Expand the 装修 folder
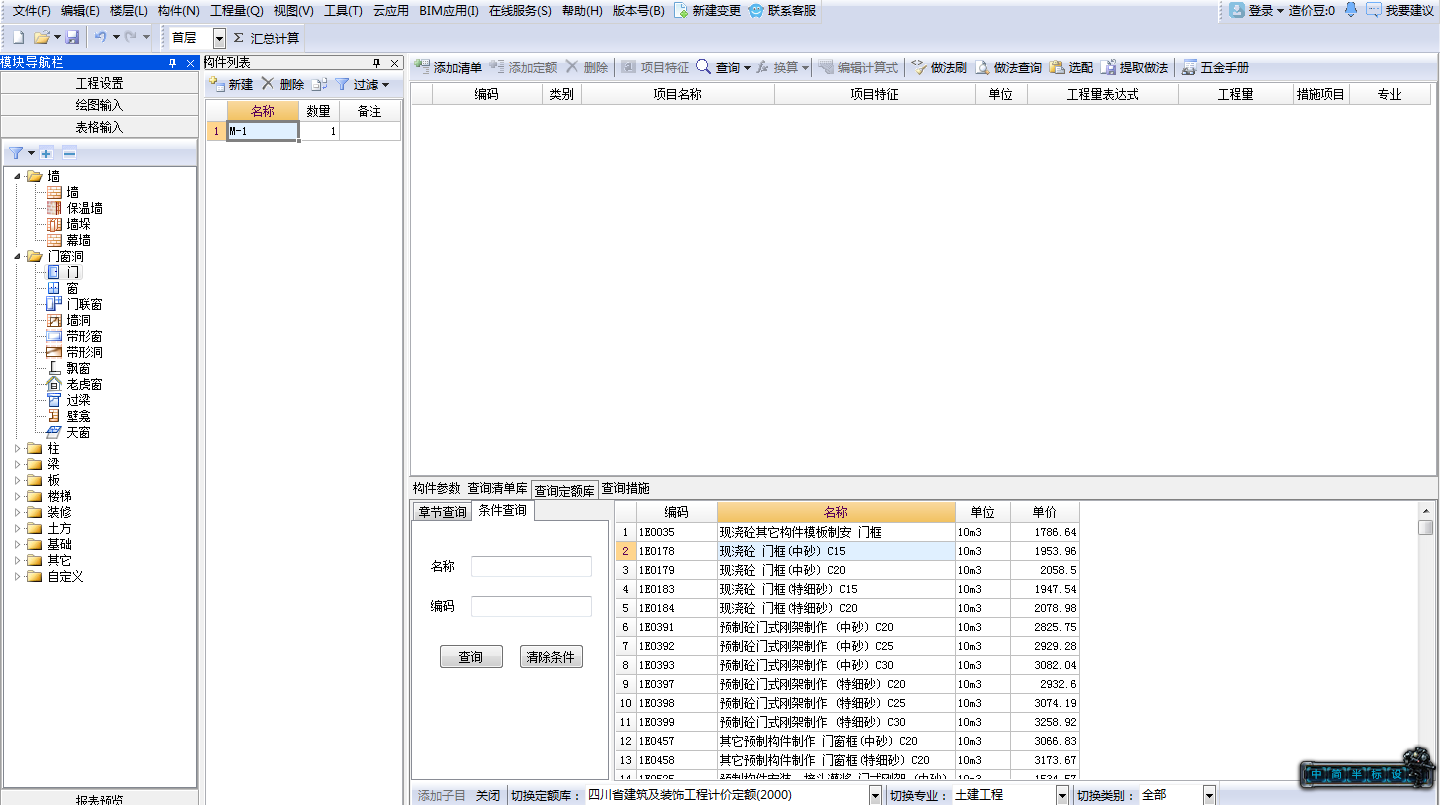Screen dimensions: 1440x805 point(17,512)
